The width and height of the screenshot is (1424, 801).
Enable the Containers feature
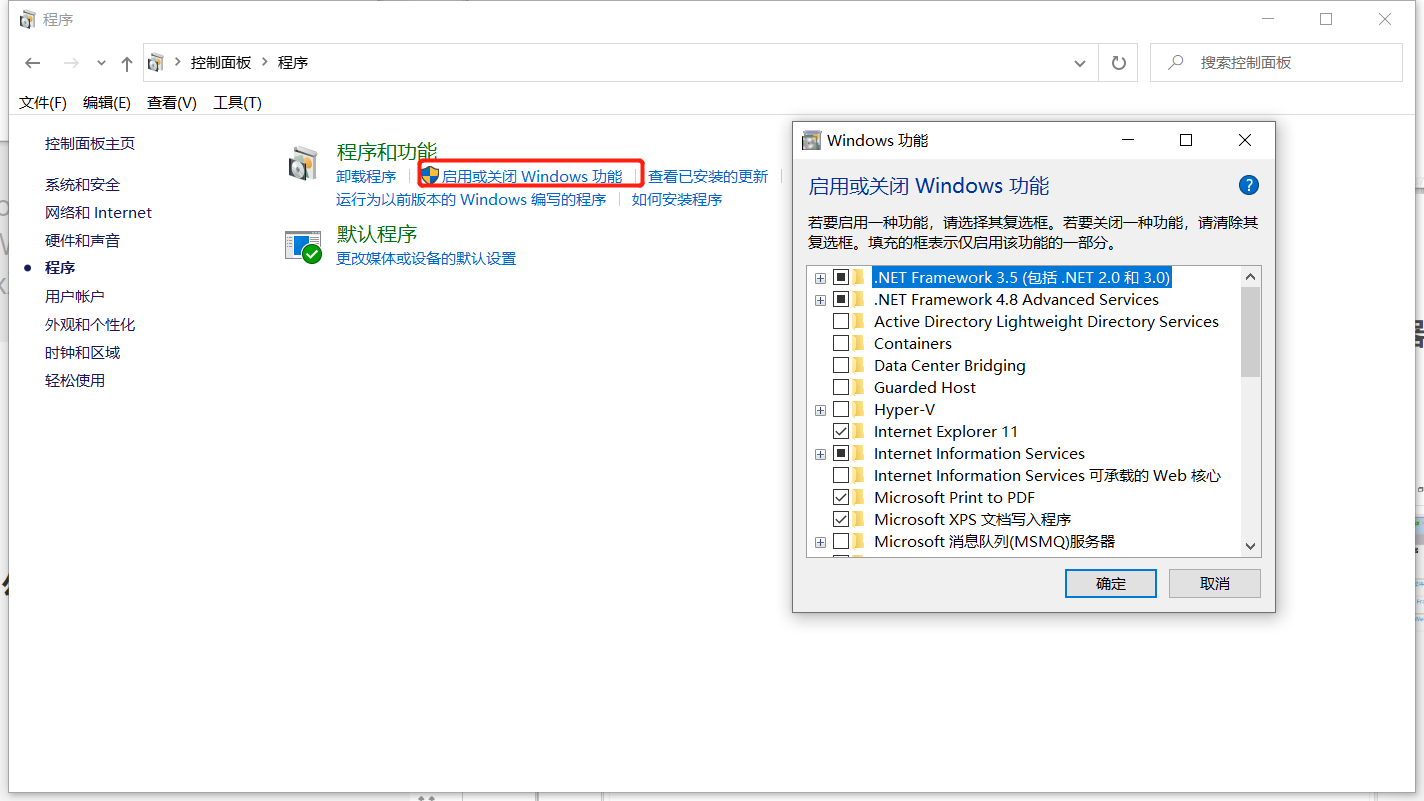click(x=841, y=343)
